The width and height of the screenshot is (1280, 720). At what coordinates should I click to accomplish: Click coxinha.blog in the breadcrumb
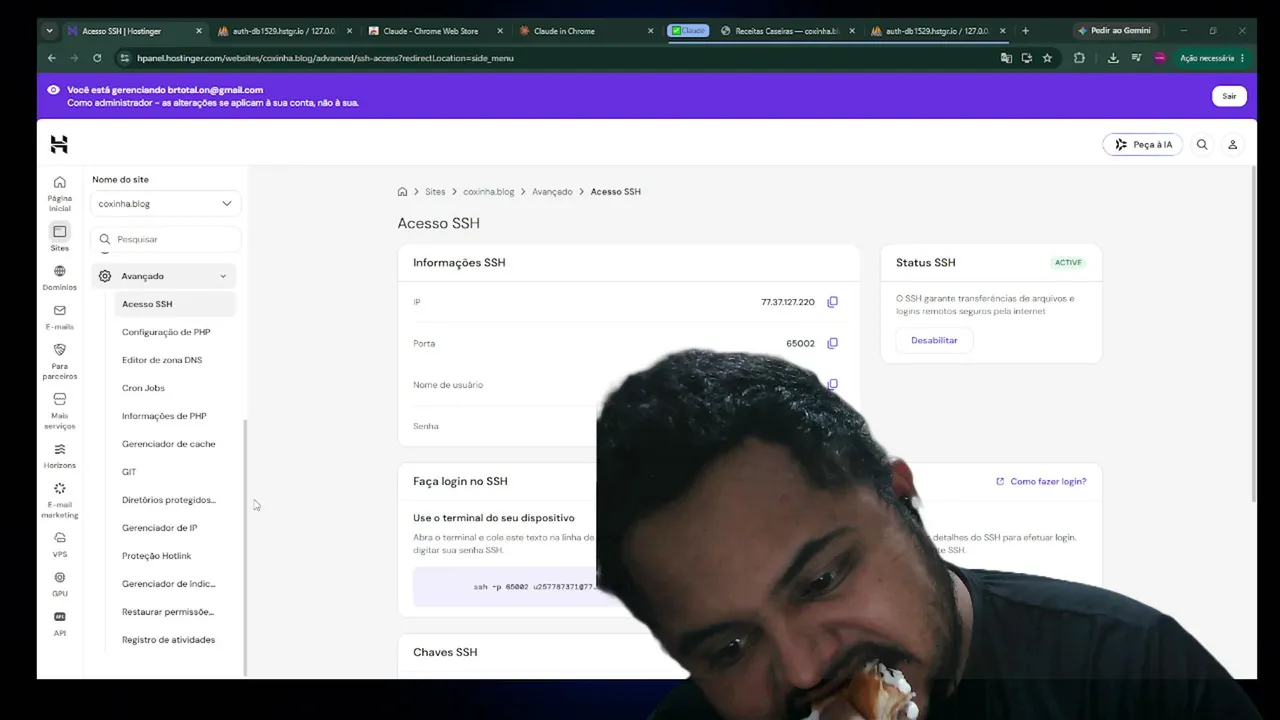(488, 191)
